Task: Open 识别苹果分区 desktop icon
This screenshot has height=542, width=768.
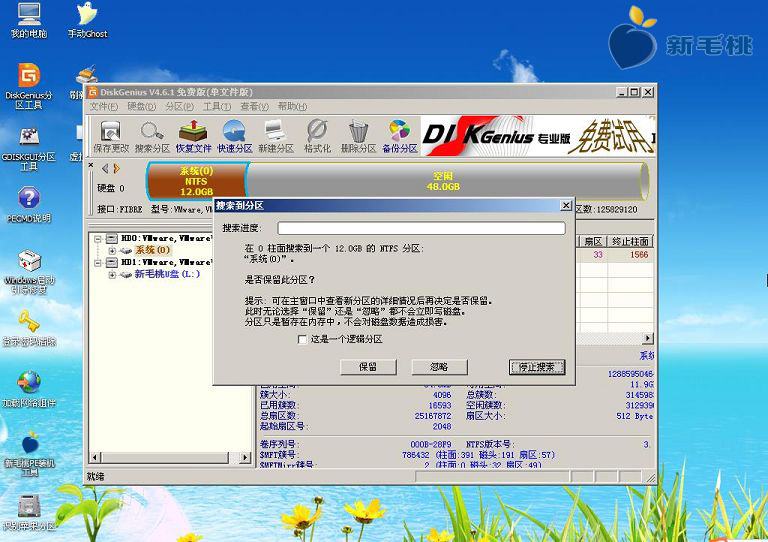Action: pyautogui.click(x=29, y=513)
